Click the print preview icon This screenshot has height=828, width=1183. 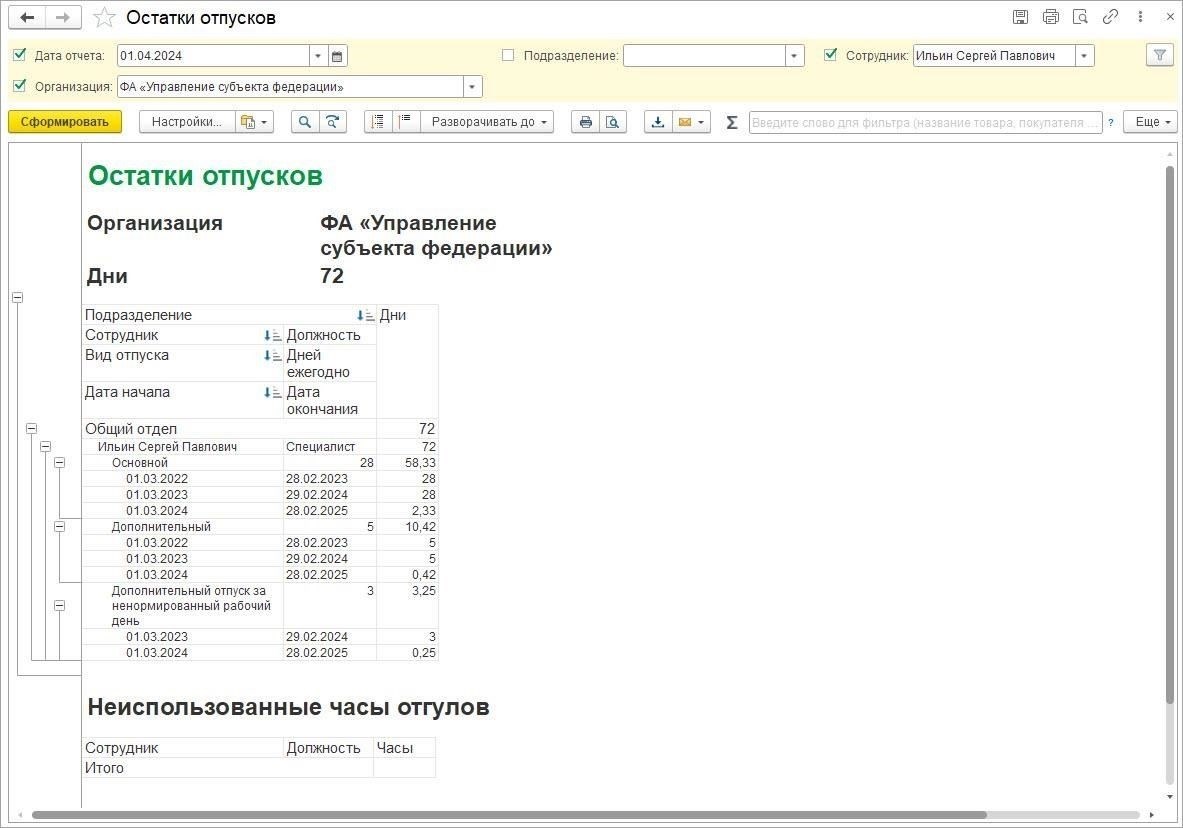(612, 122)
